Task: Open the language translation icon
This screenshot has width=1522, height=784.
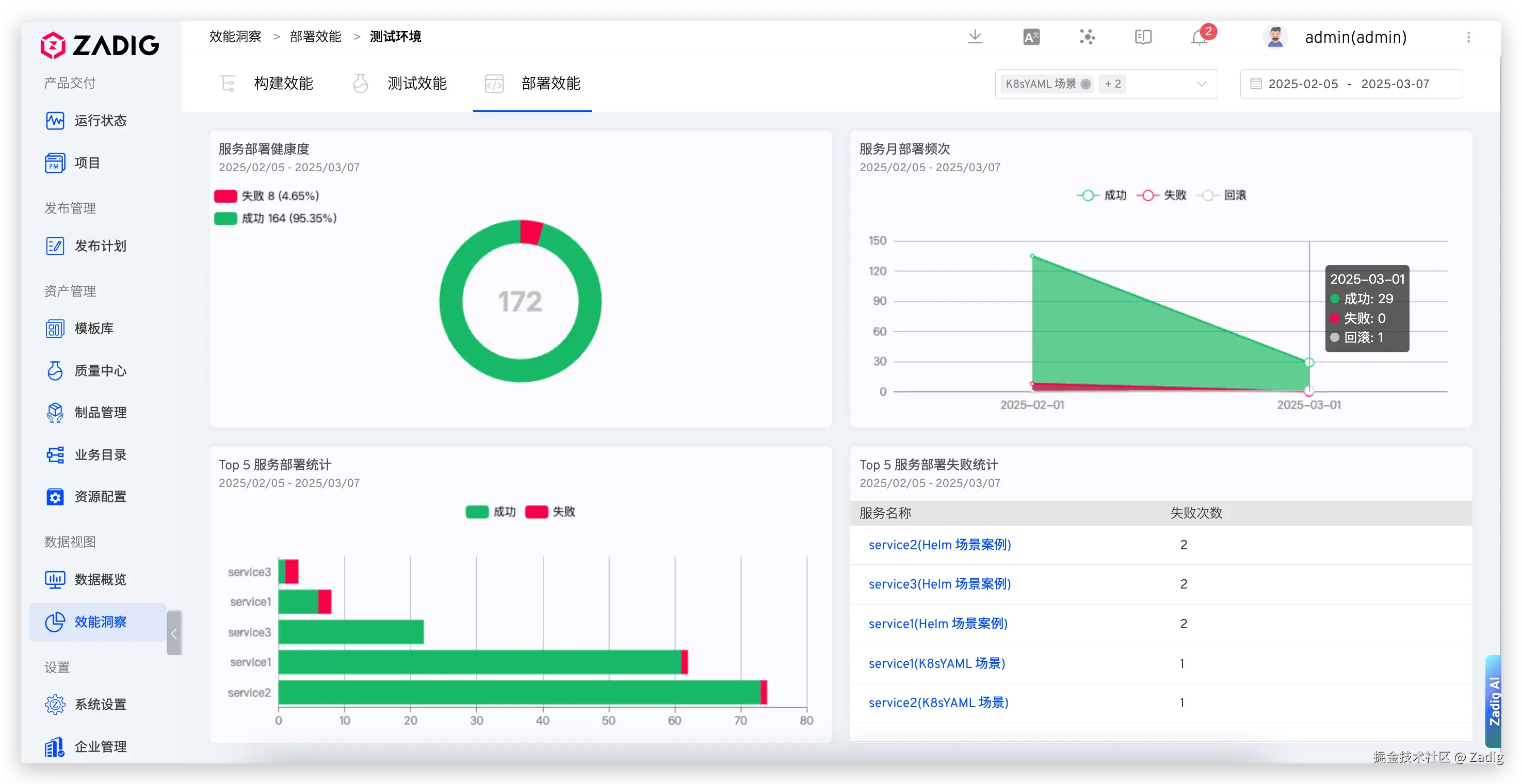Action: tap(1031, 37)
